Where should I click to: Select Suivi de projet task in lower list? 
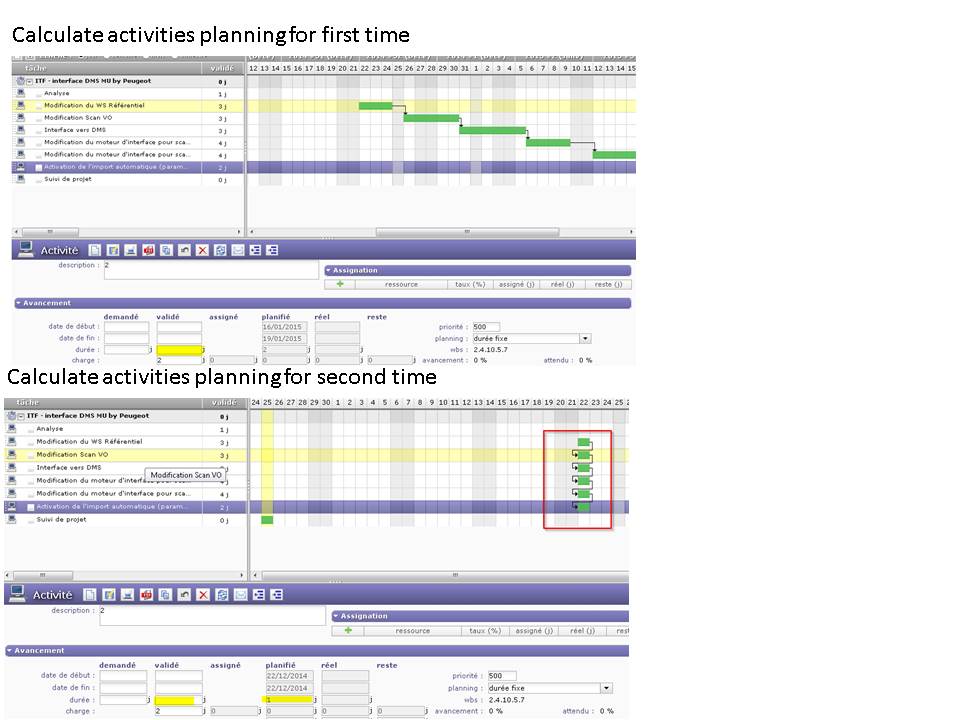(x=61, y=520)
